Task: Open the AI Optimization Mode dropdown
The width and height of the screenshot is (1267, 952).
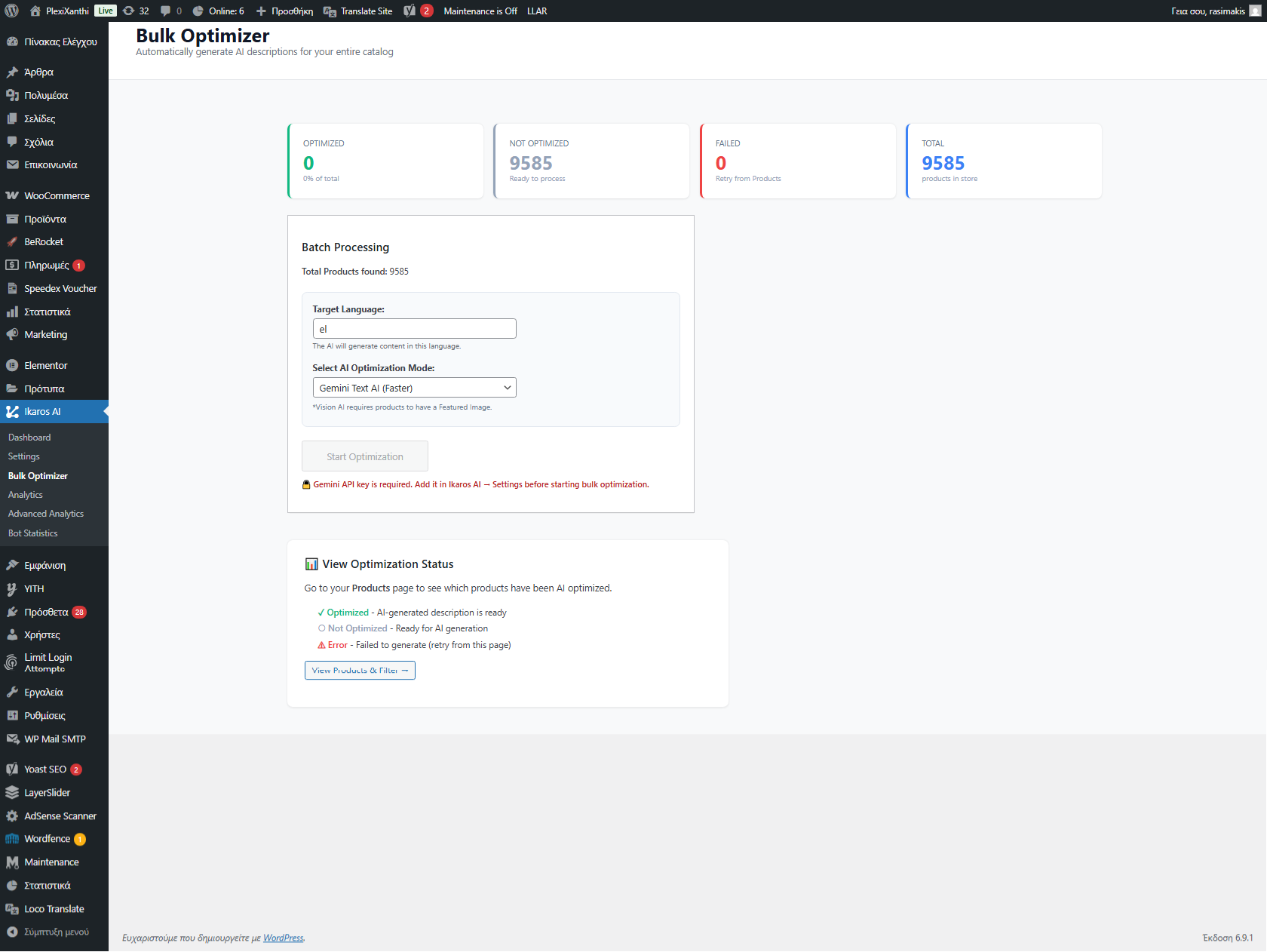Action: 414,388
